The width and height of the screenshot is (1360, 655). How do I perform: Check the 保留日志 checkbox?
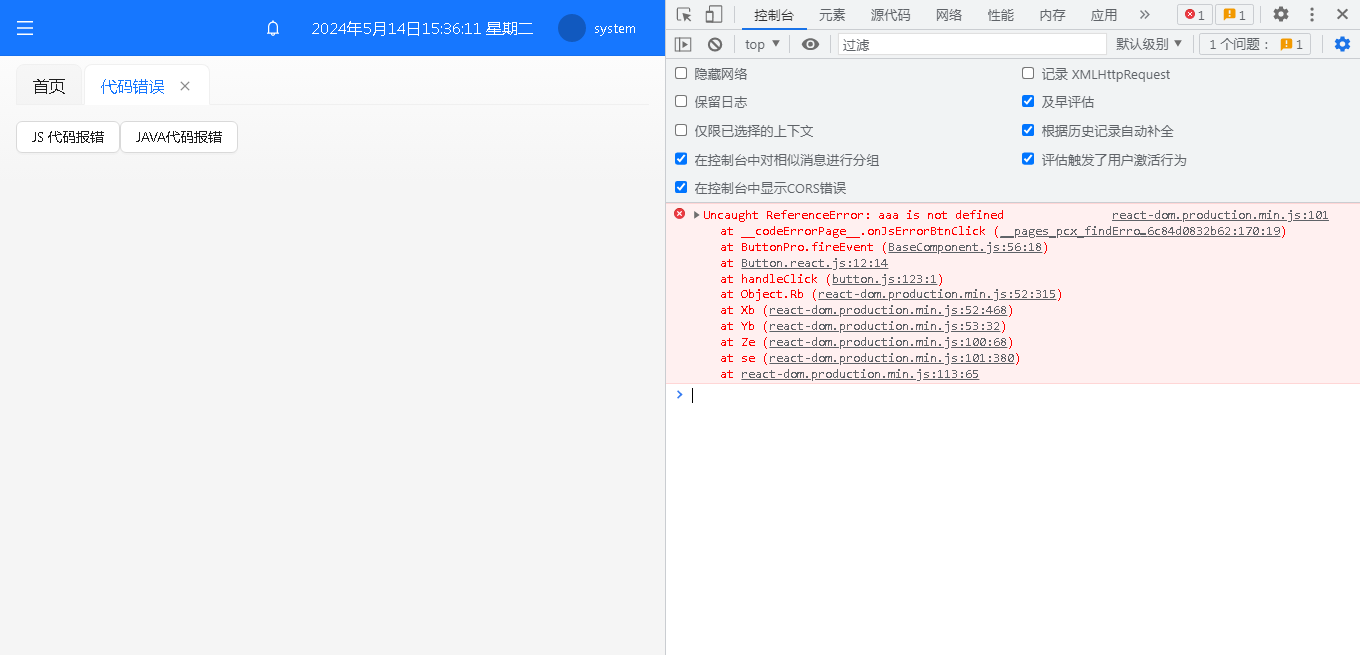(681, 101)
